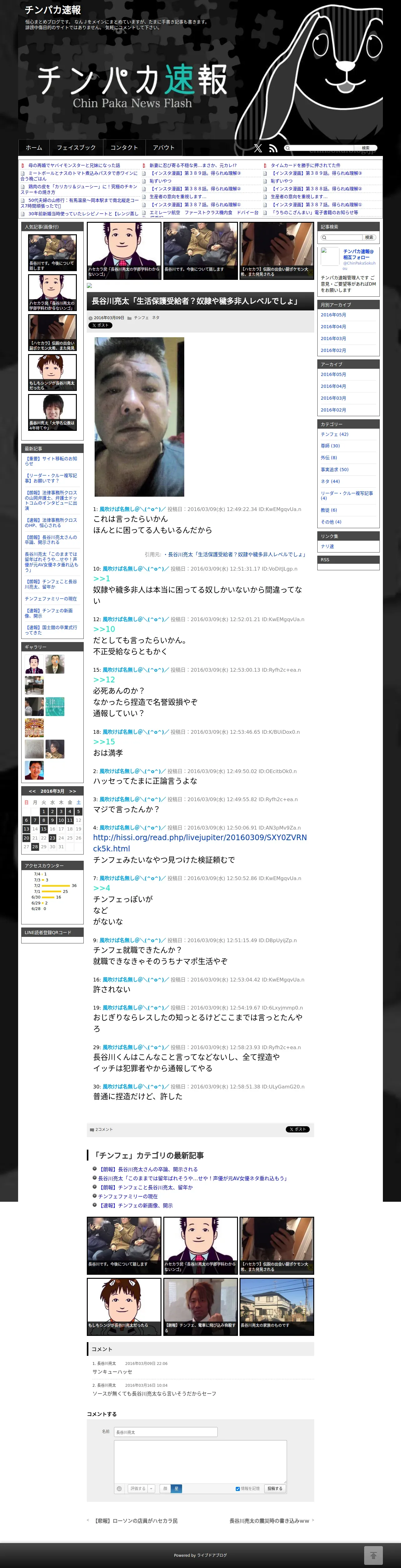Open the 事実追求 (50) category
This screenshot has height=1568, width=401.
(334, 469)
